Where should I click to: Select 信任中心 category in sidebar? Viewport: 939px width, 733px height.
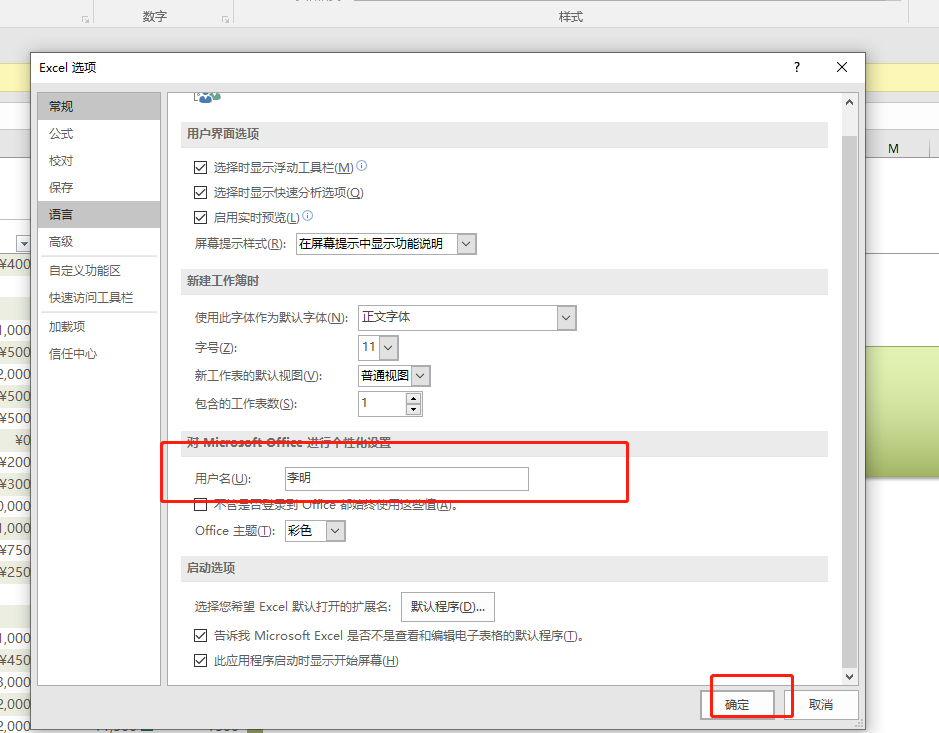99,353
